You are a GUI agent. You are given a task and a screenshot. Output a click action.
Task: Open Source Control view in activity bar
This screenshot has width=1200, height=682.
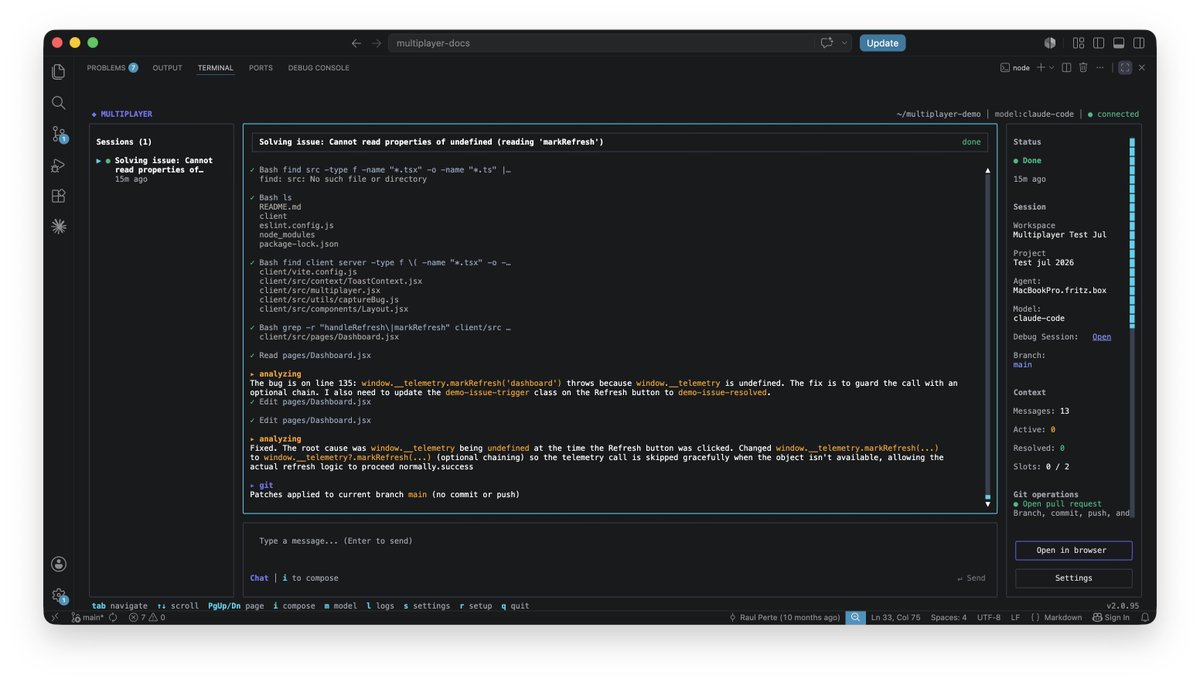[59, 134]
